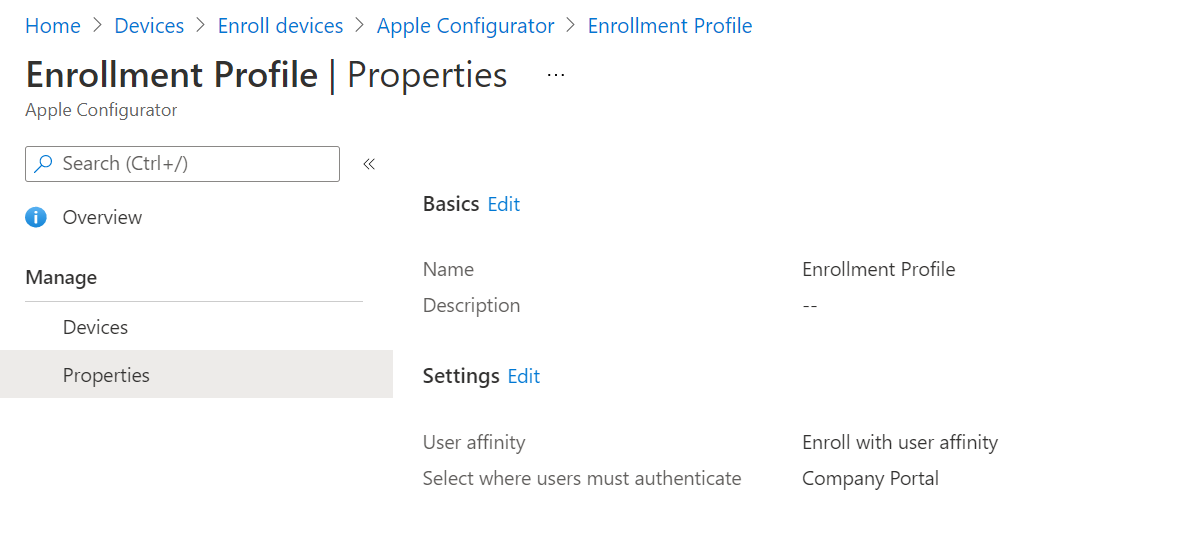Edit the Settings section

[524, 376]
